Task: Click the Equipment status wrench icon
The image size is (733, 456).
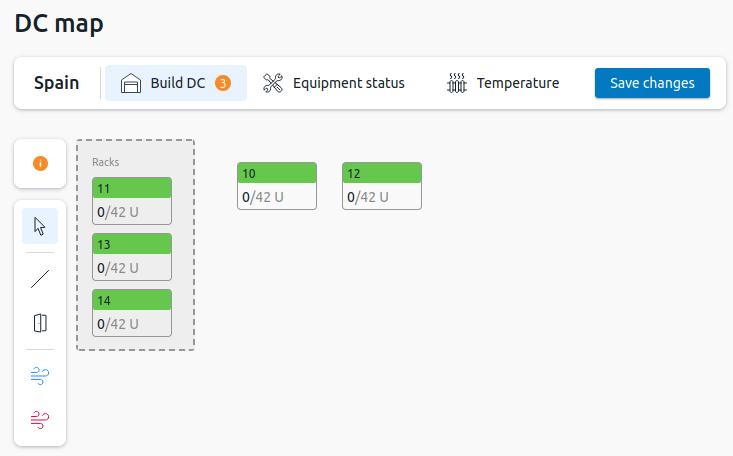Action: [273, 83]
